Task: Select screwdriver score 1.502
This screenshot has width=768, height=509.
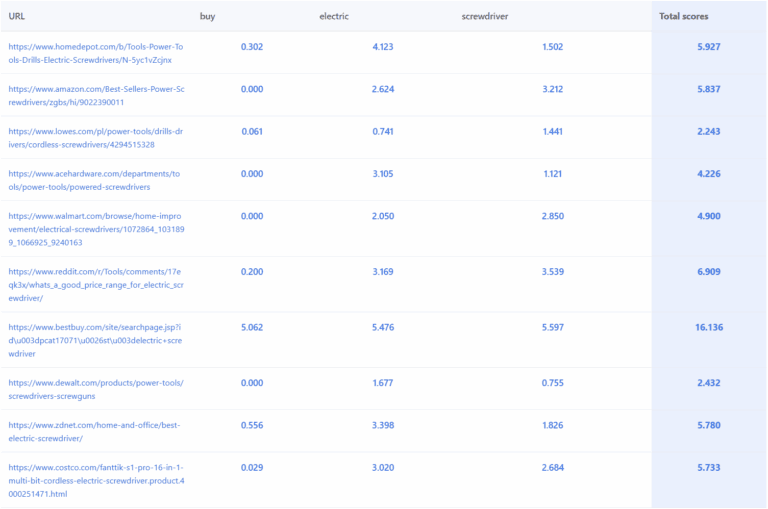Action: pos(552,47)
